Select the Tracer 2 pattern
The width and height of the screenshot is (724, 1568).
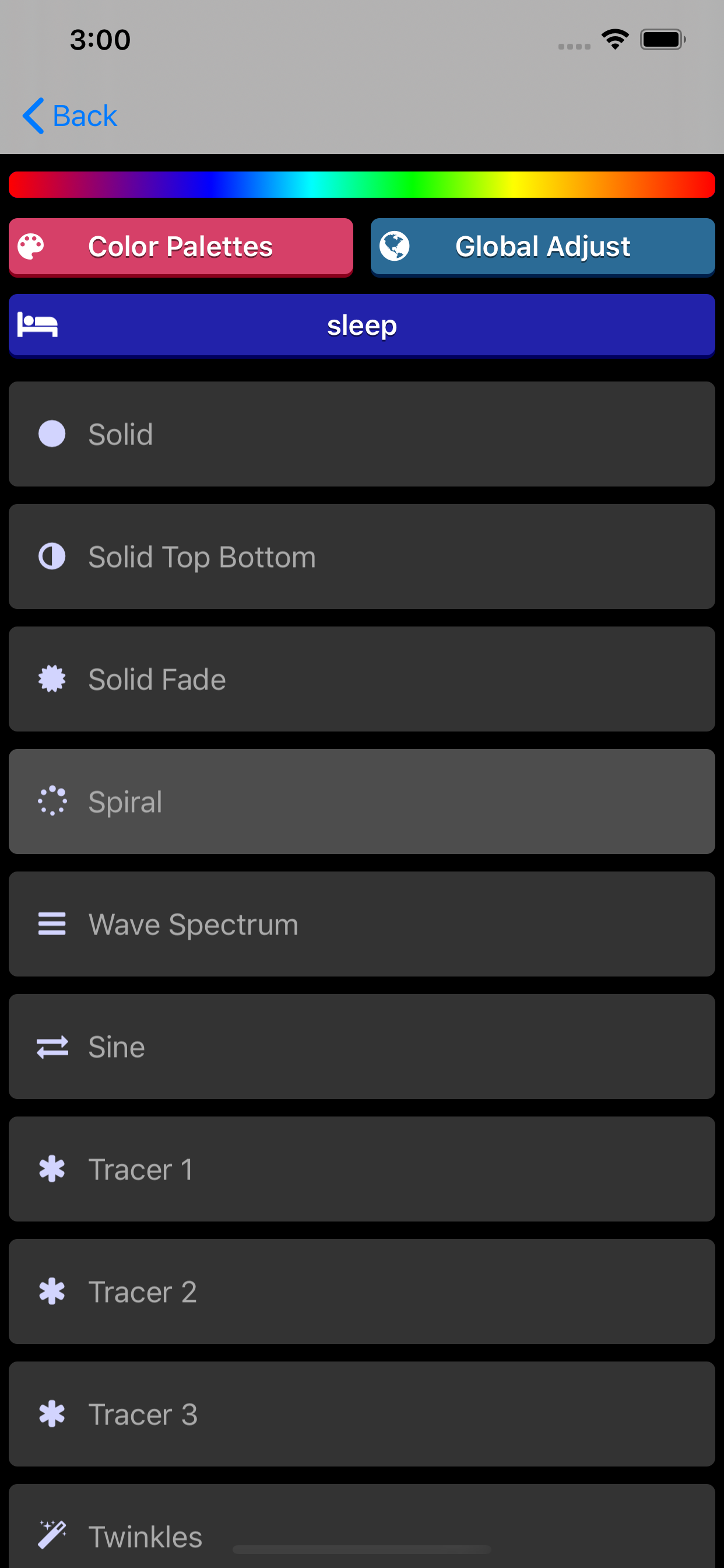click(x=362, y=1291)
